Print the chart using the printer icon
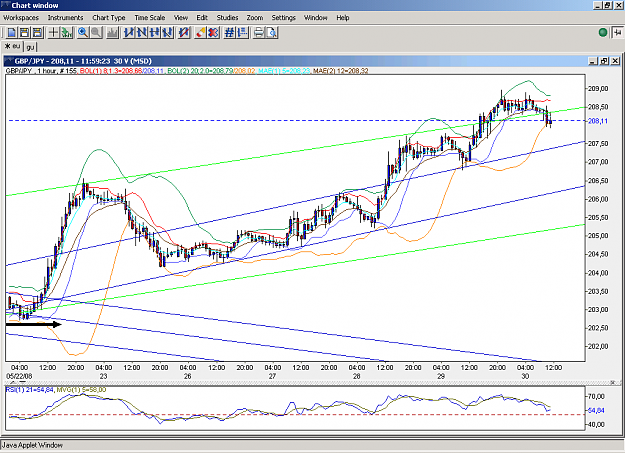Image resolution: width=625 pixels, height=453 pixels. 259,32
